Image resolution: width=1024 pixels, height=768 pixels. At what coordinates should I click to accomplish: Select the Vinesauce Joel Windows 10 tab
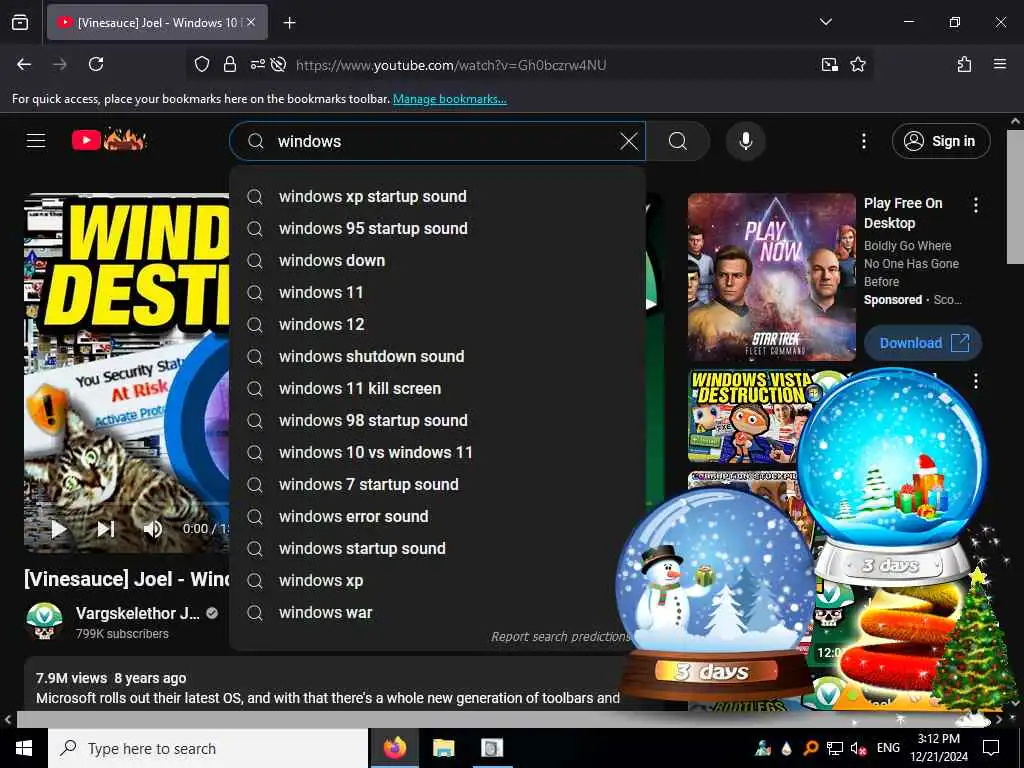(157, 22)
